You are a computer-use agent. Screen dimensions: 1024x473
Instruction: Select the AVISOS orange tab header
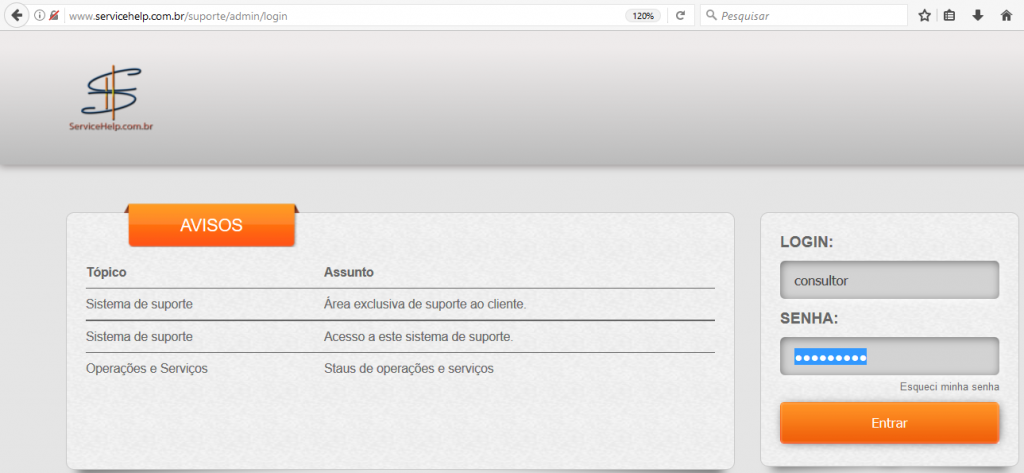pyautogui.click(x=211, y=225)
